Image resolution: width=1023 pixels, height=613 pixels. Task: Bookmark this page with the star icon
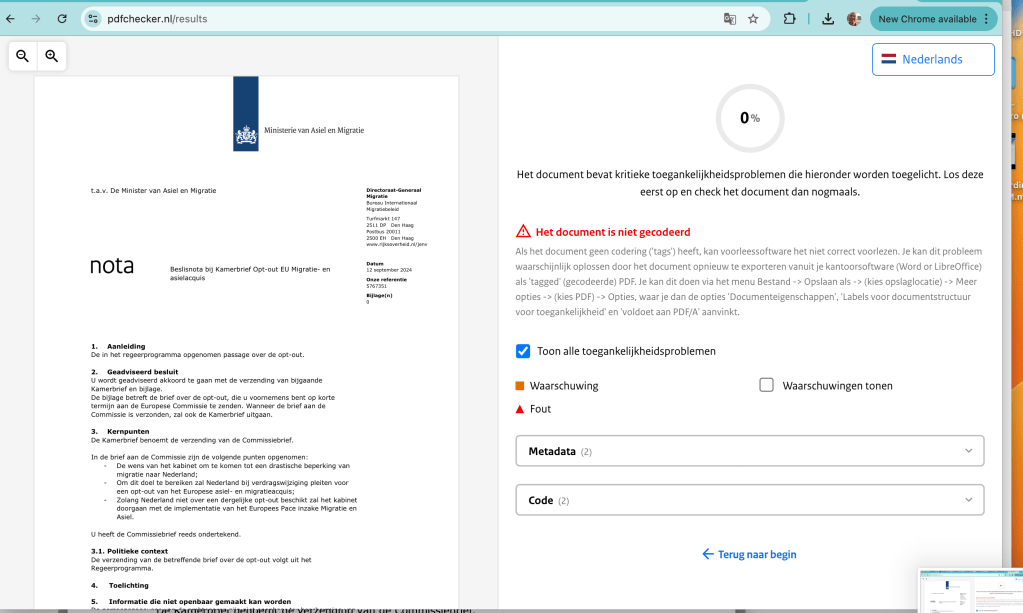[x=753, y=18]
